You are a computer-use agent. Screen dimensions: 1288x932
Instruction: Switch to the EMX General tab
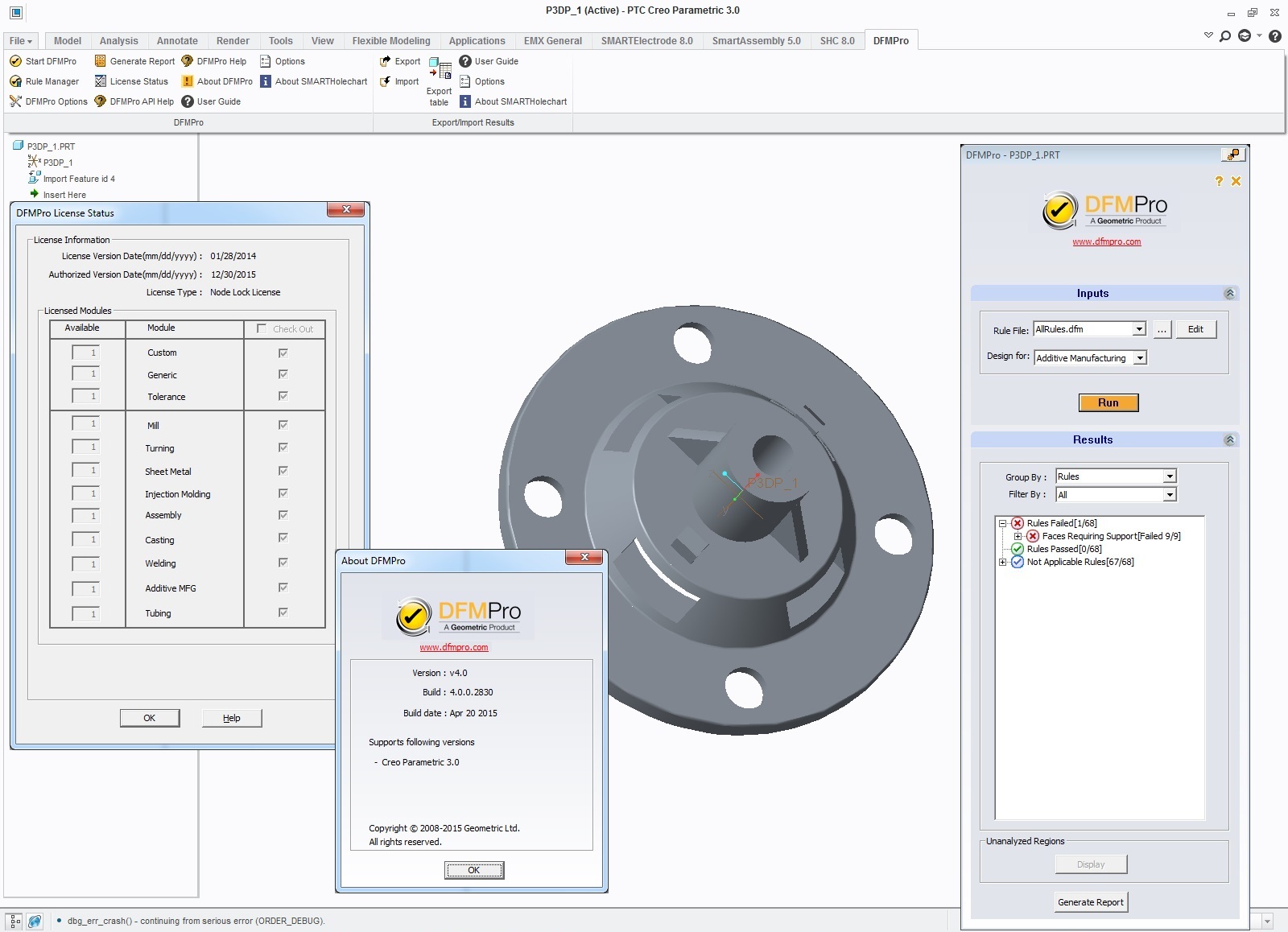pyautogui.click(x=553, y=41)
